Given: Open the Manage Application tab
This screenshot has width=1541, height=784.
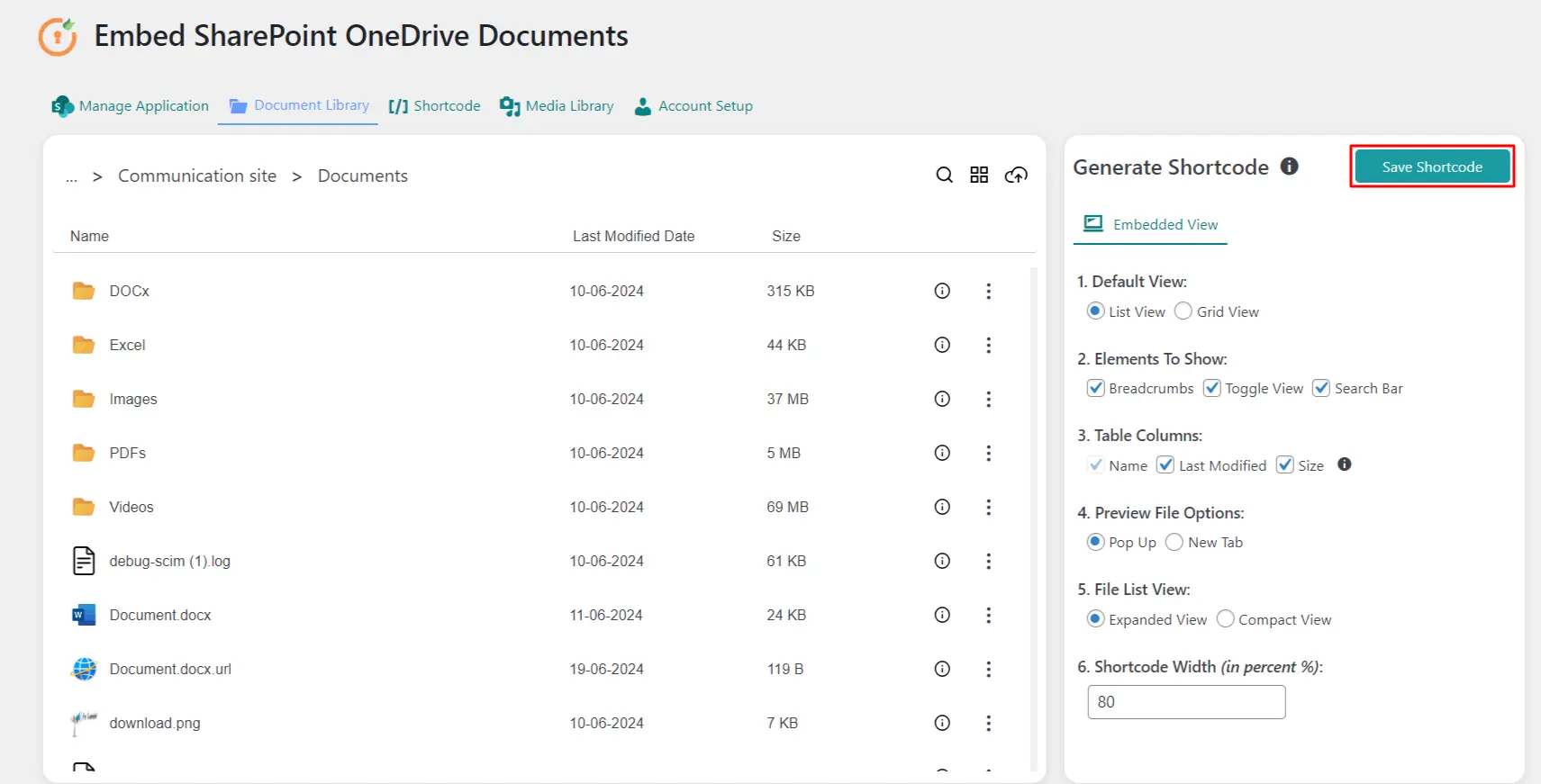Looking at the screenshot, I should 131,106.
